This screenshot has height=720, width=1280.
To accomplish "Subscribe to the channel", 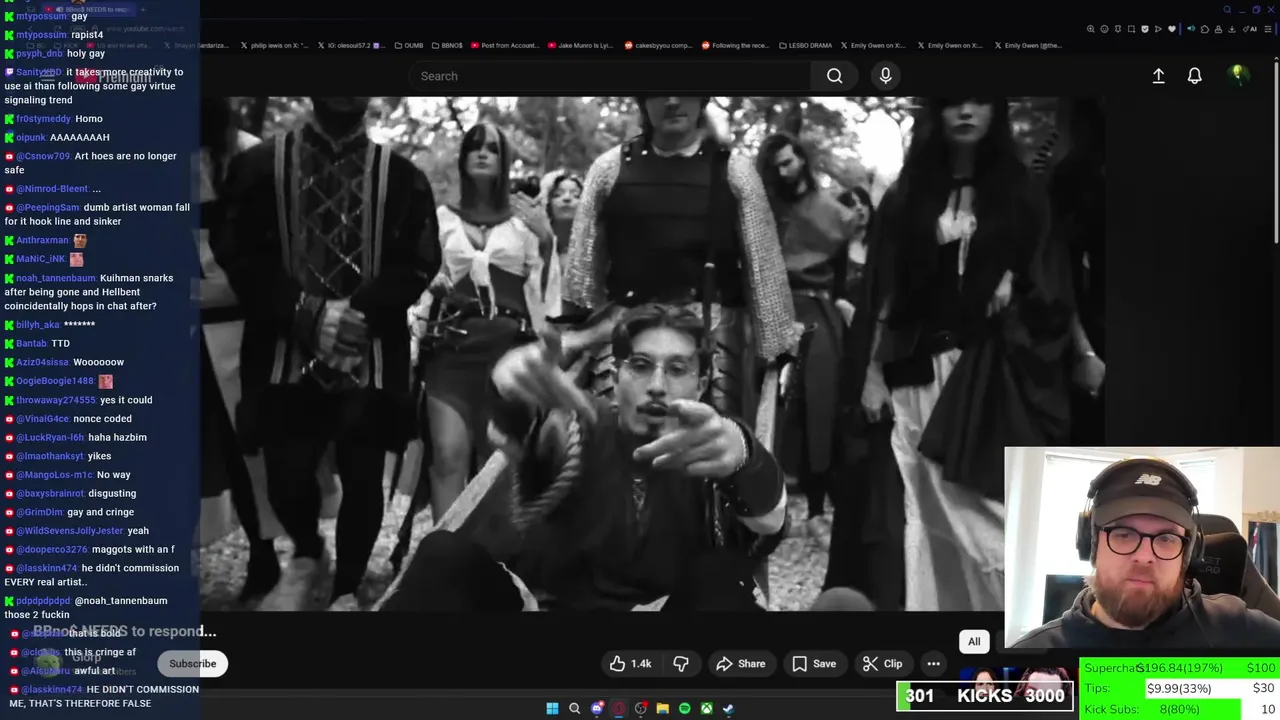I will (x=192, y=664).
